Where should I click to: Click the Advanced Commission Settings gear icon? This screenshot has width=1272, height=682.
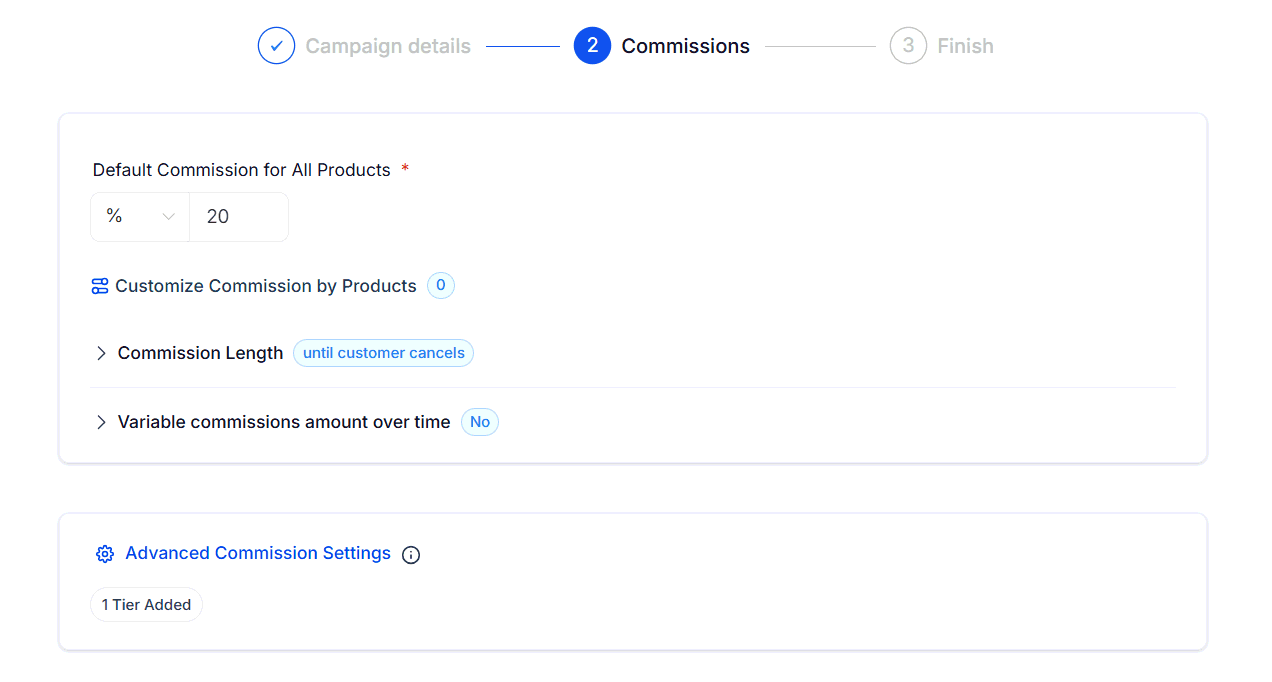point(105,554)
